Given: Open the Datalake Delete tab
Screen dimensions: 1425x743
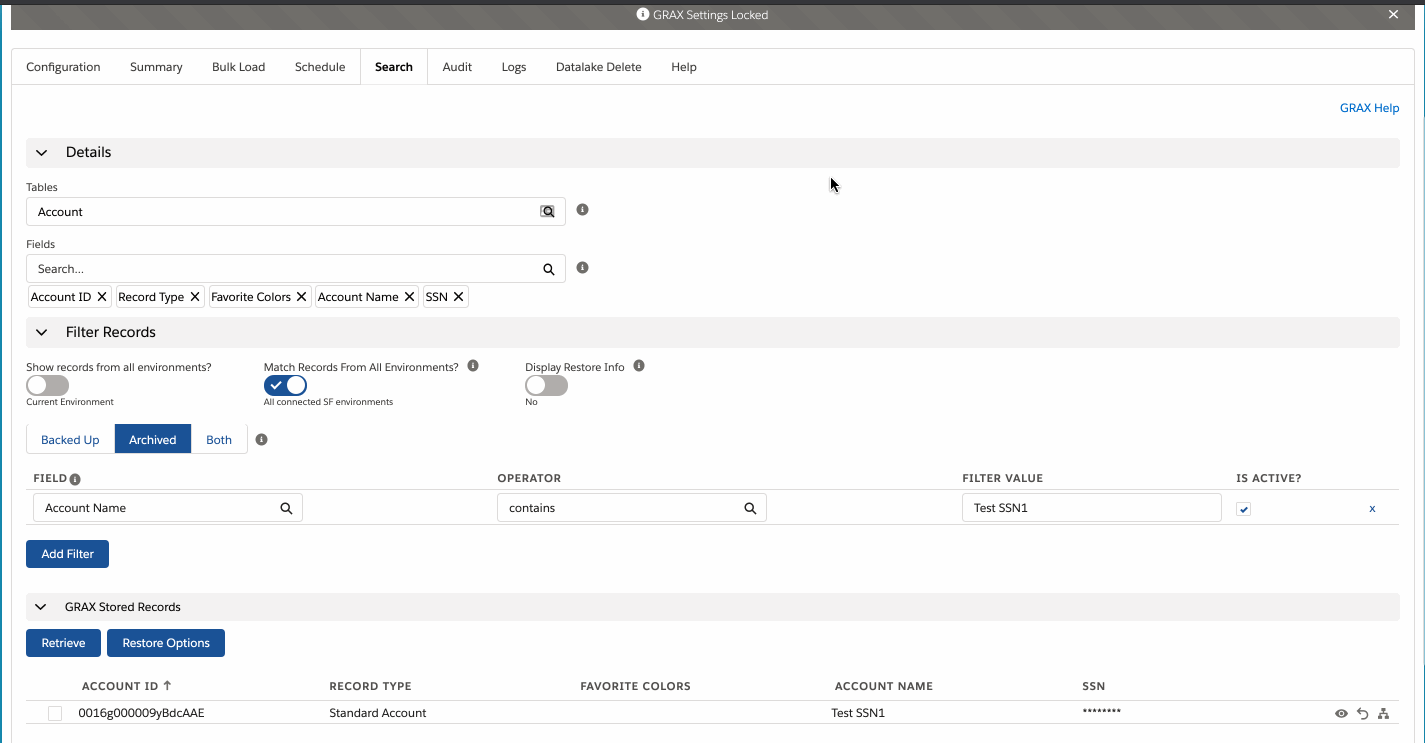Looking at the screenshot, I should pyautogui.click(x=599, y=67).
